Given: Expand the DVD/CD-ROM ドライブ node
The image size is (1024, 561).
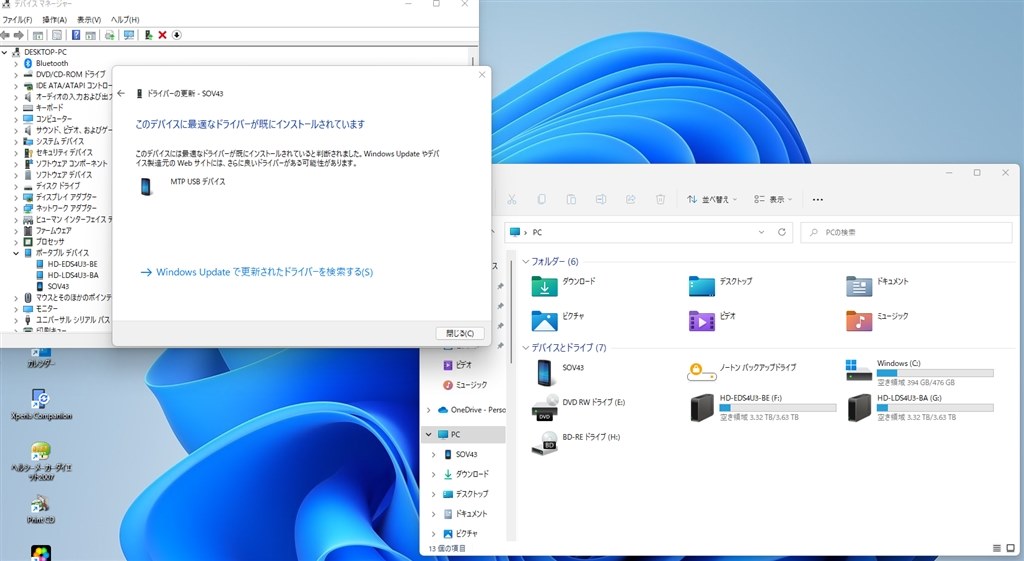Looking at the screenshot, I should point(16,74).
